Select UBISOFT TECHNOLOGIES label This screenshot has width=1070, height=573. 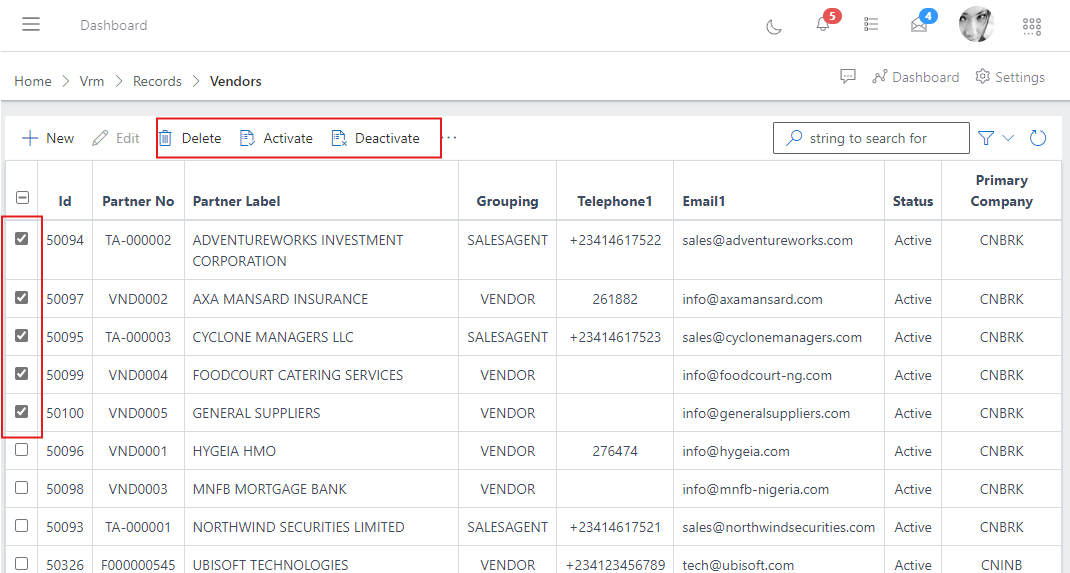[x=270, y=565]
